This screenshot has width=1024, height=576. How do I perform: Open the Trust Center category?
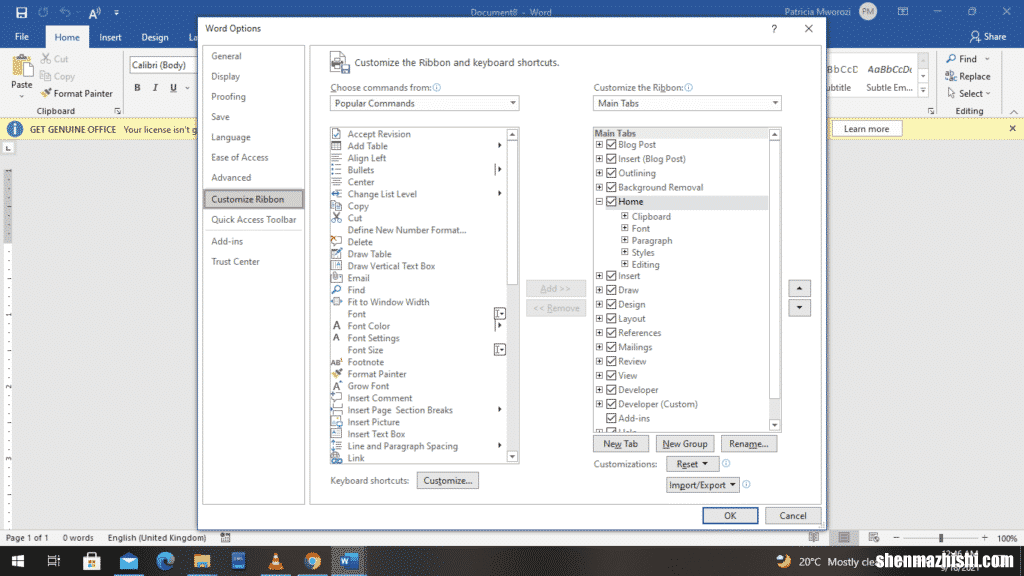(x=235, y=262)
